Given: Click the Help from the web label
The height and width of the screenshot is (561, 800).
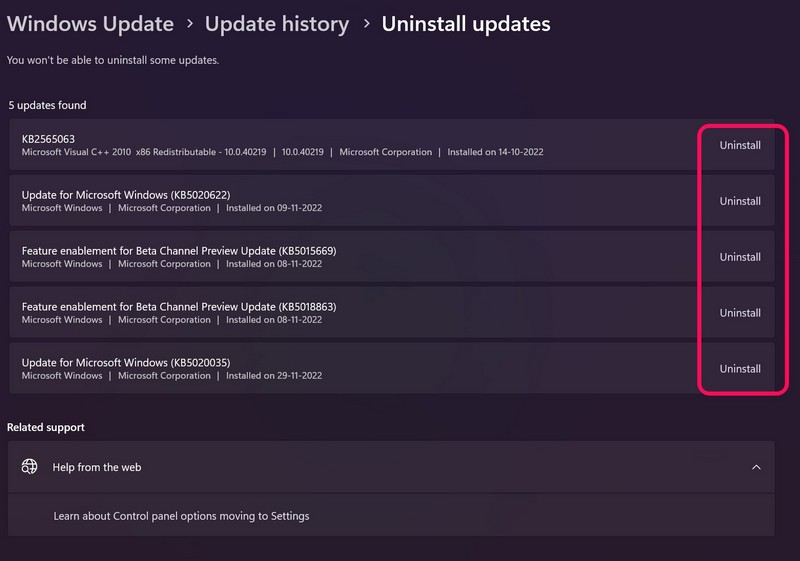Looking at the screenshot, I should click(97, 467).
